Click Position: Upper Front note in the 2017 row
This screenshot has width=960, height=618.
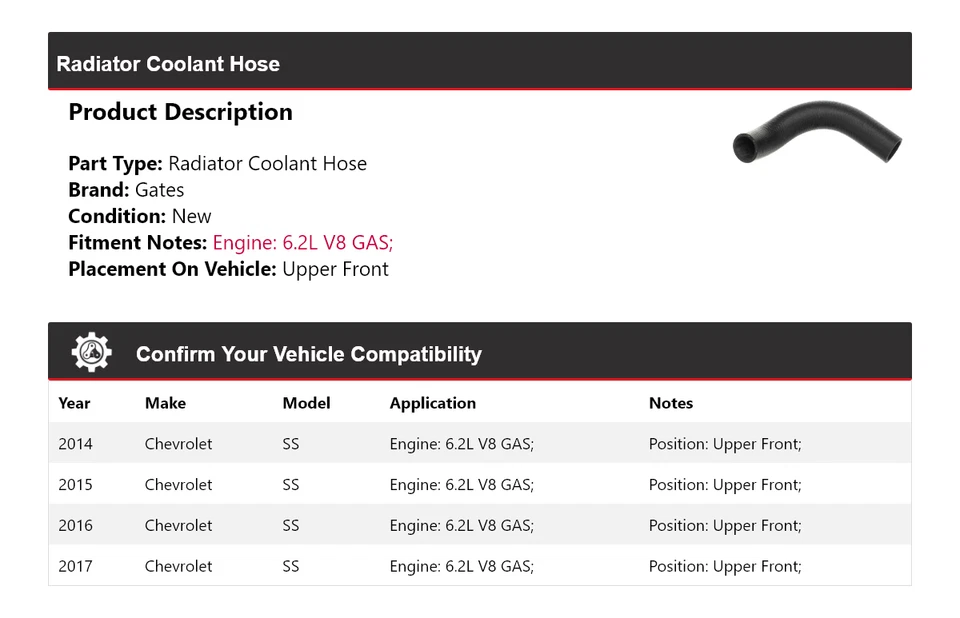tap(724, 567)
